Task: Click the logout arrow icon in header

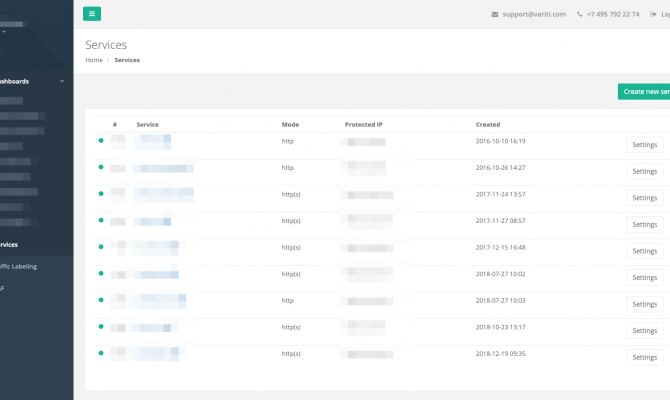Action: pos(653,14)
